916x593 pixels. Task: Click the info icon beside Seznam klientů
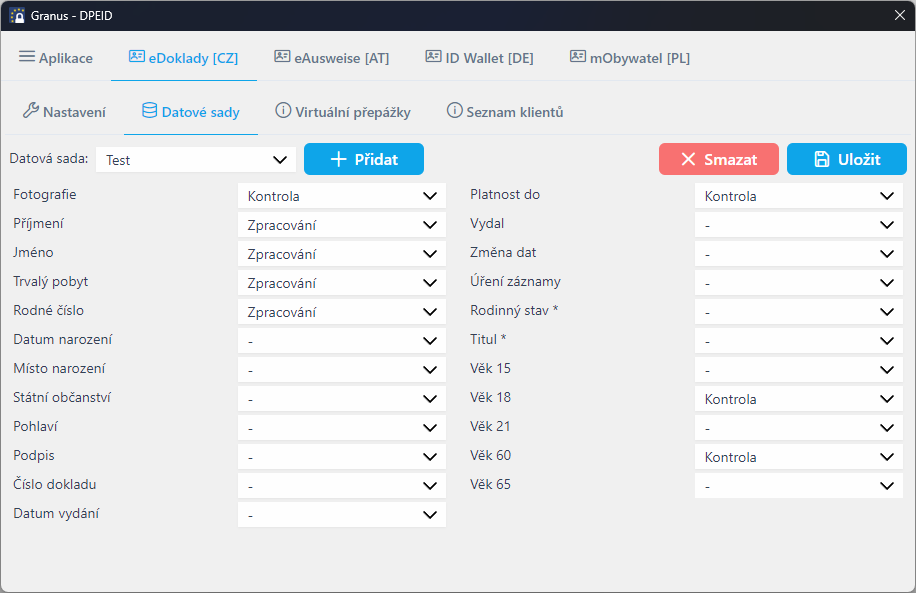454,111
